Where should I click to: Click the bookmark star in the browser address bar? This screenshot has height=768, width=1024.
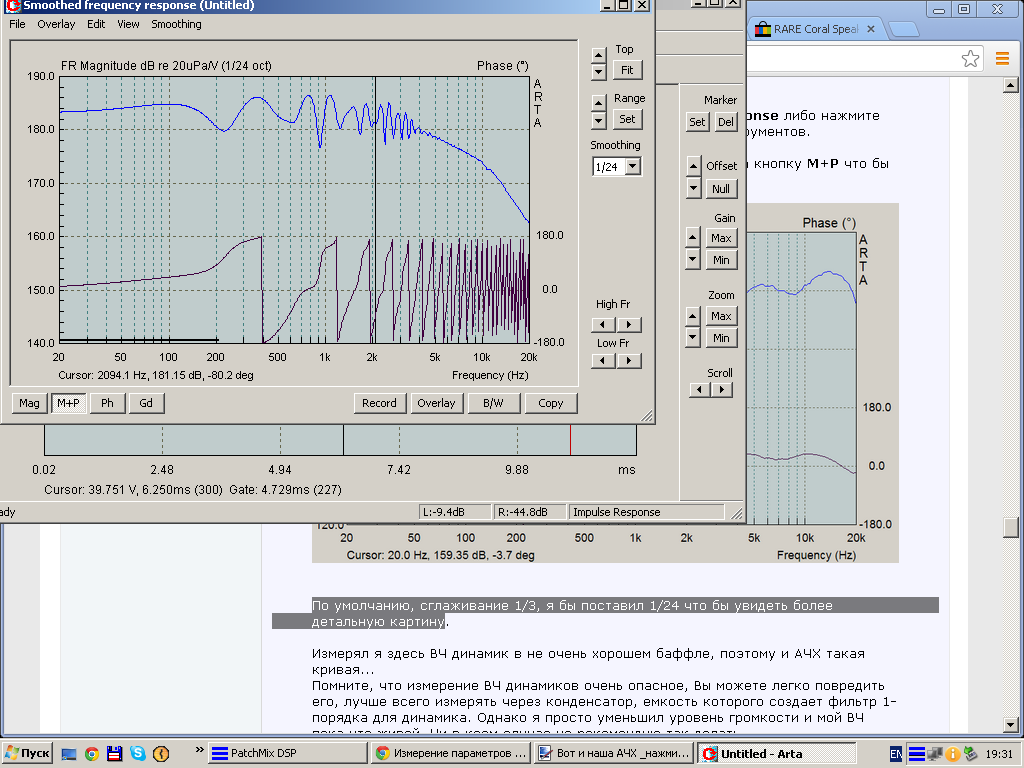click(x=970, y=59)
